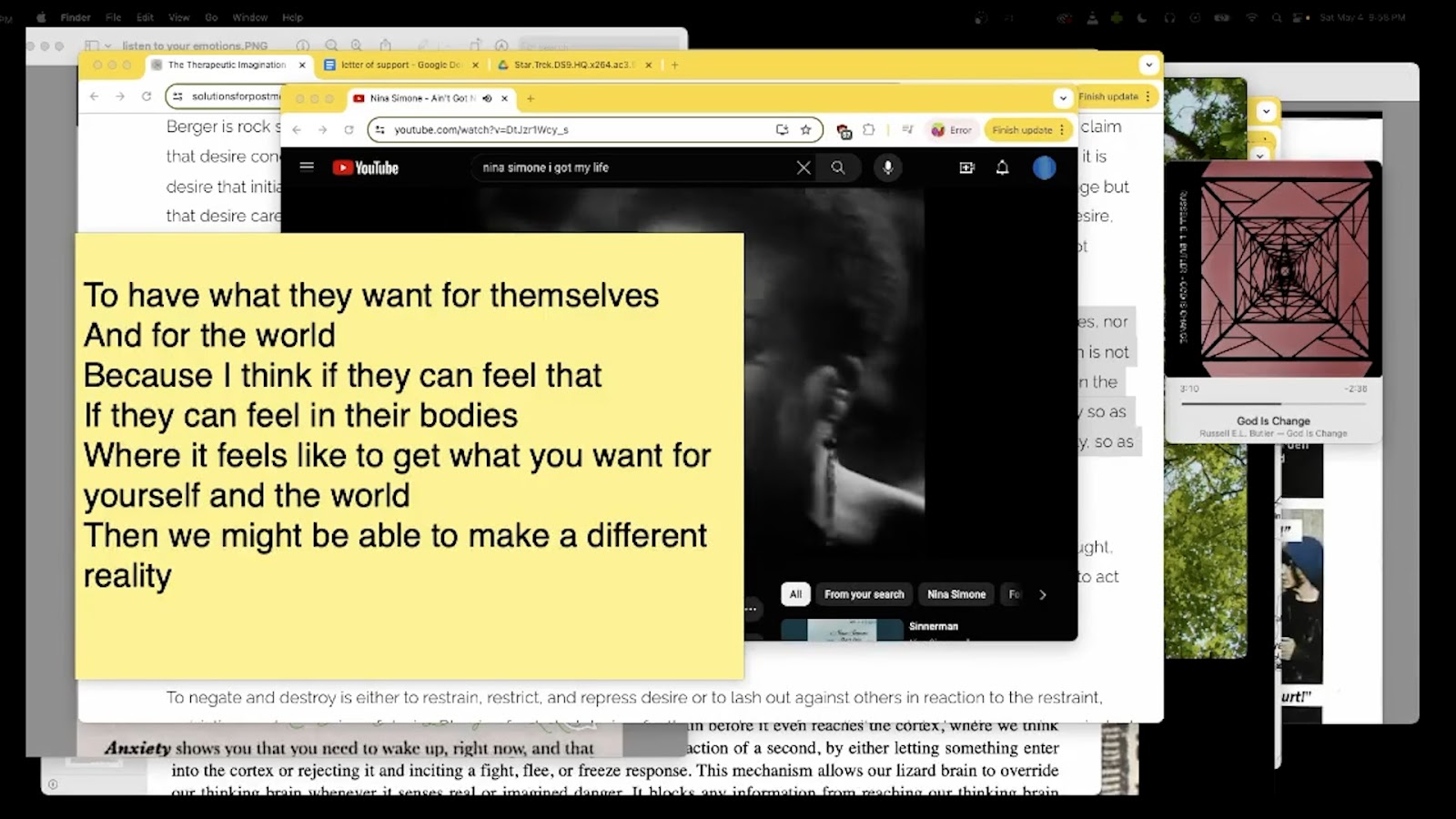This screenshot has height=819, width=1456.
Task: Select the All filter chip
Action: click(x=795, y=594)
